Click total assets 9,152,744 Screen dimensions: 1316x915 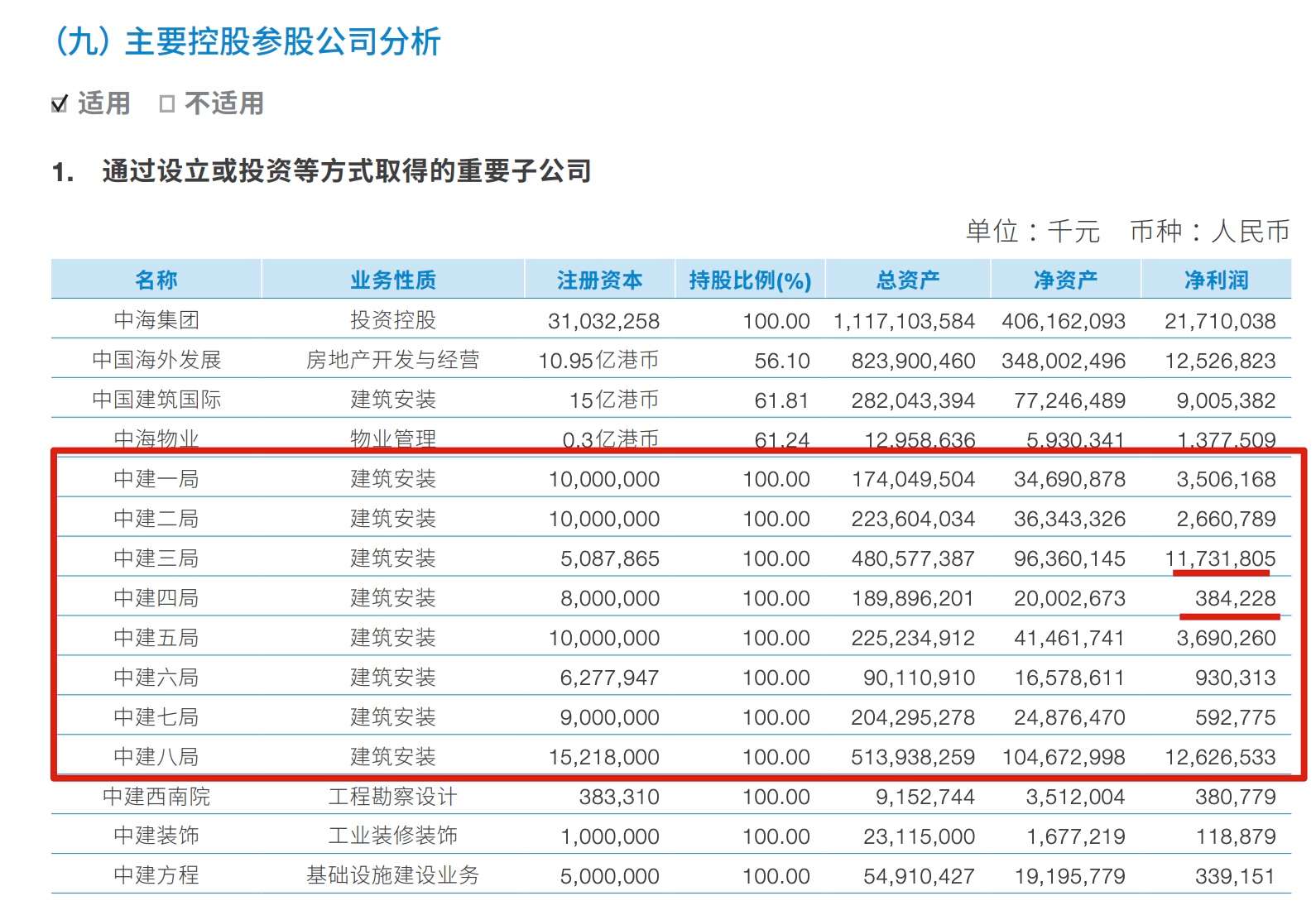926,798
